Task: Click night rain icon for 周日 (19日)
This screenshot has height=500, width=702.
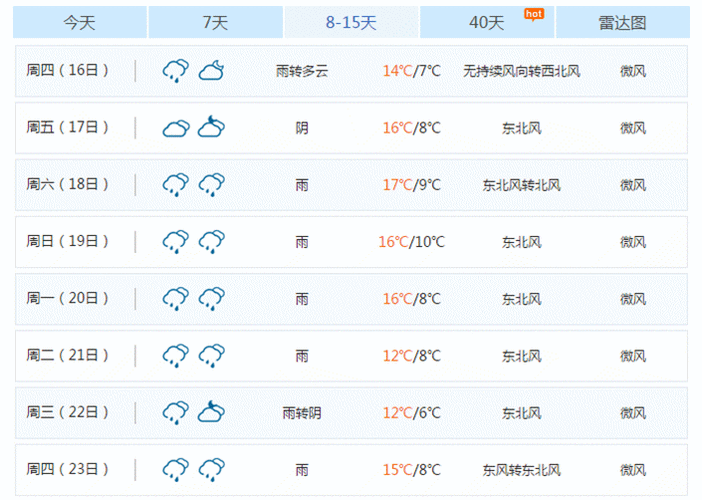Action: (x=211, y=242)
